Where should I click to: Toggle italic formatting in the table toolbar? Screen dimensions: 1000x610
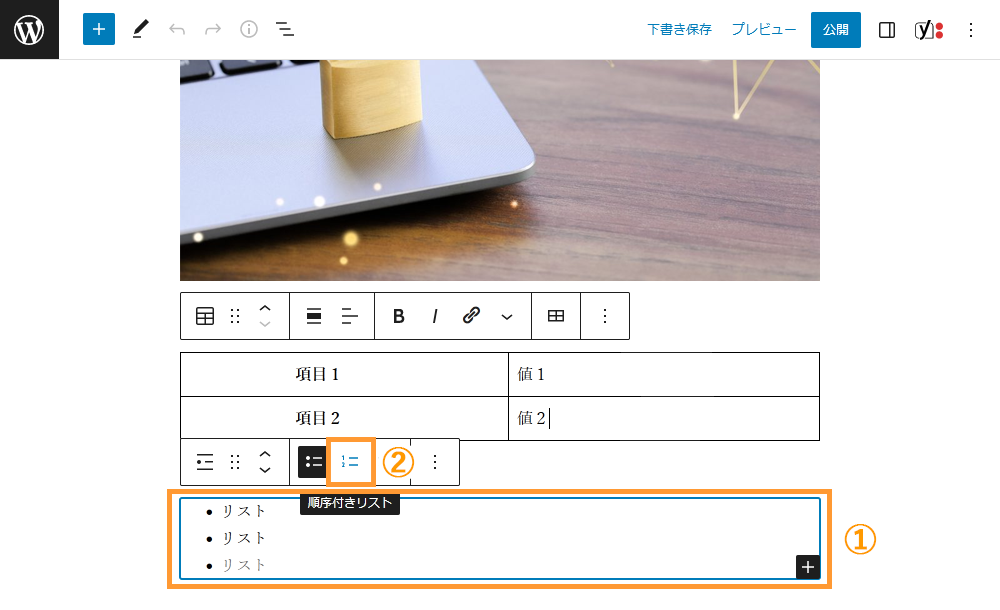point(434,315)
